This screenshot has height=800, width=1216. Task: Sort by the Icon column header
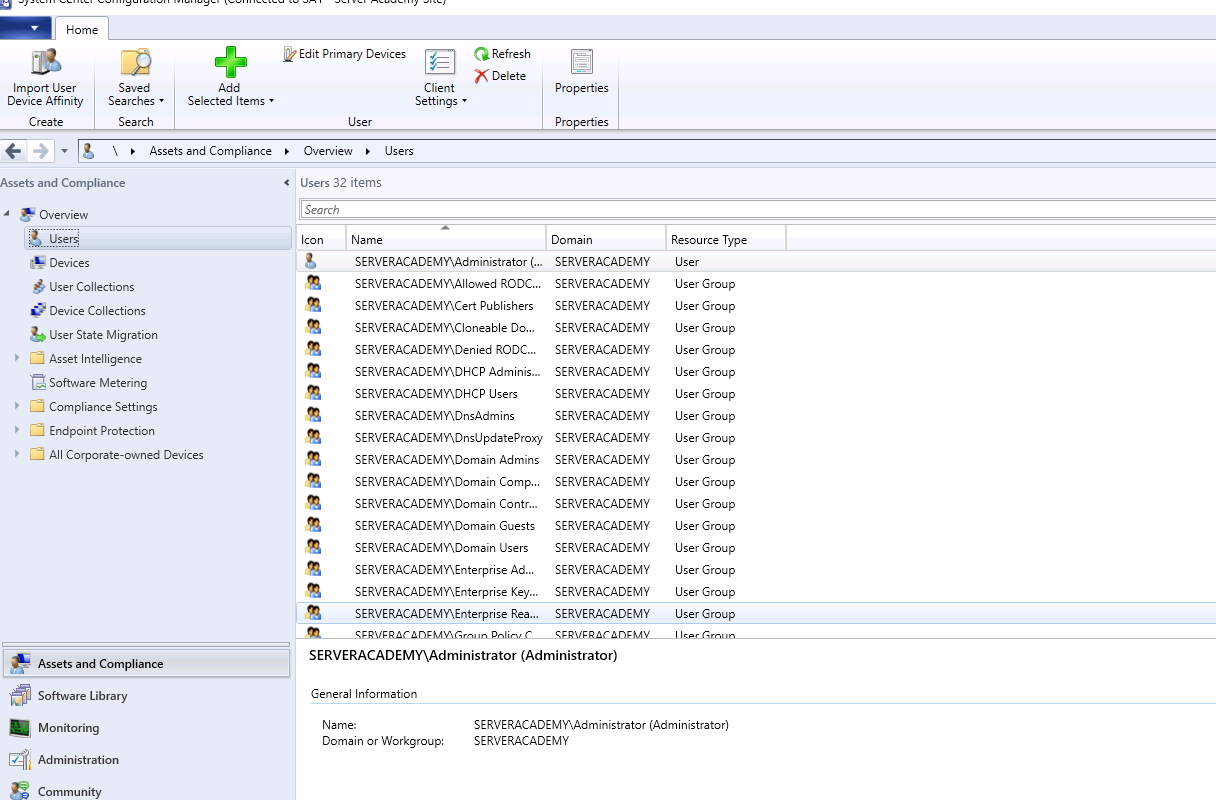322,240
